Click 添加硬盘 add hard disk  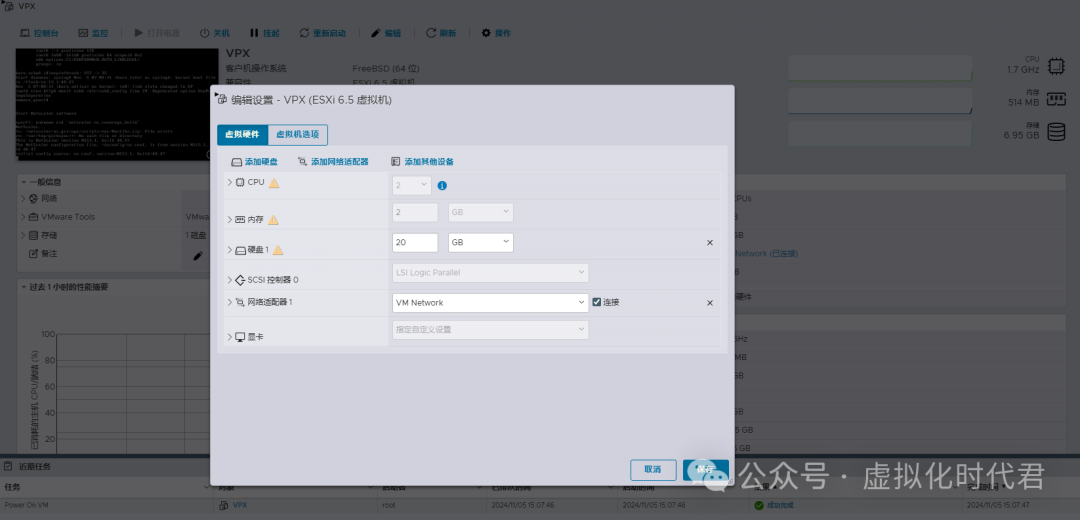click(254, 162)
